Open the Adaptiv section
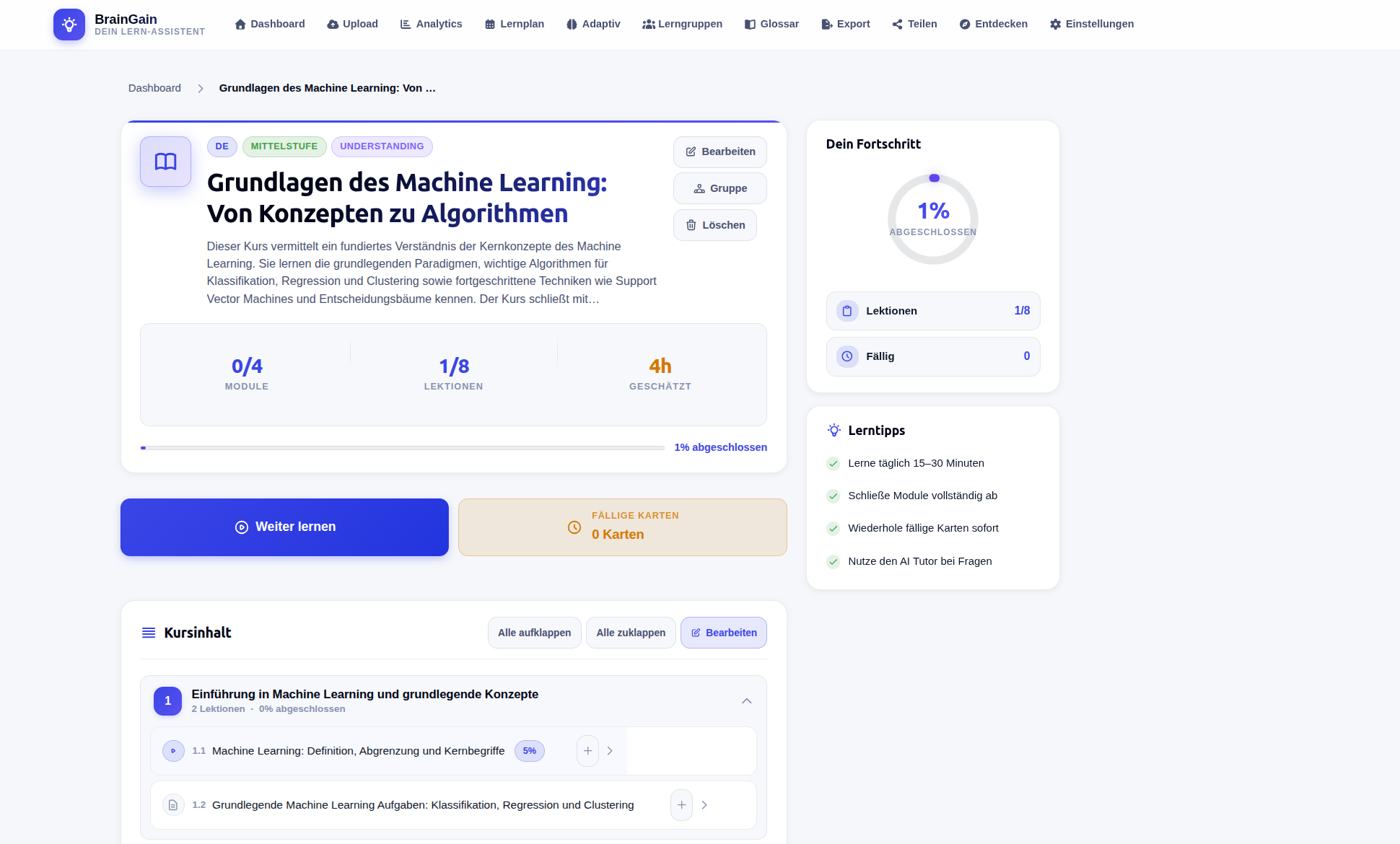Image resolution: width=1400 pixels, height=844 pixels. 593,24
